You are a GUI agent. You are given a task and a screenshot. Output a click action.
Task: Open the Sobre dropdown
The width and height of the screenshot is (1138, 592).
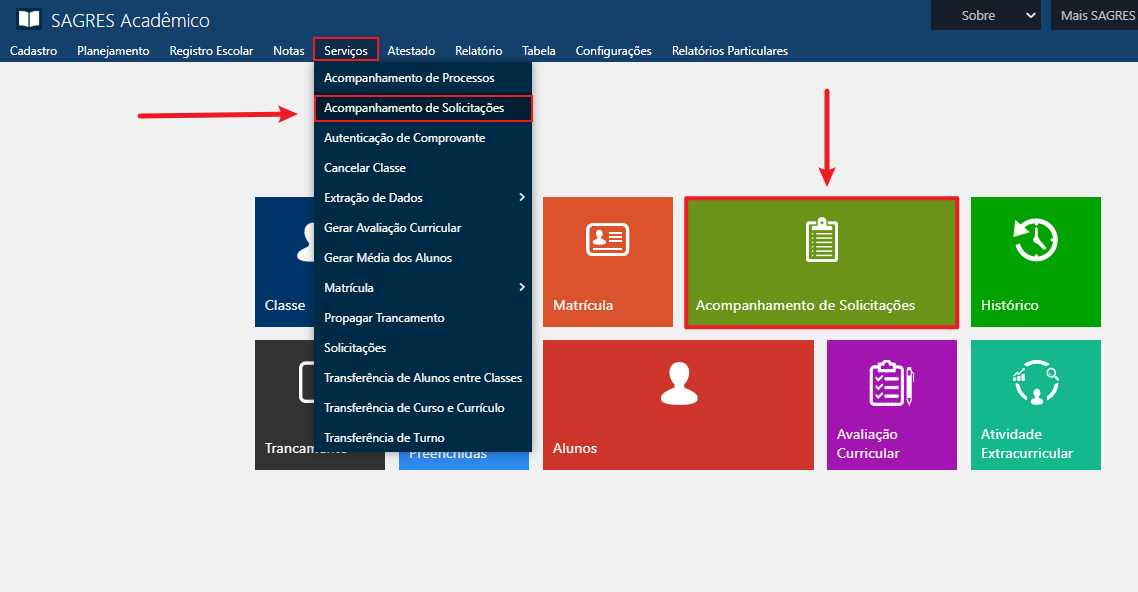point(984,15)
